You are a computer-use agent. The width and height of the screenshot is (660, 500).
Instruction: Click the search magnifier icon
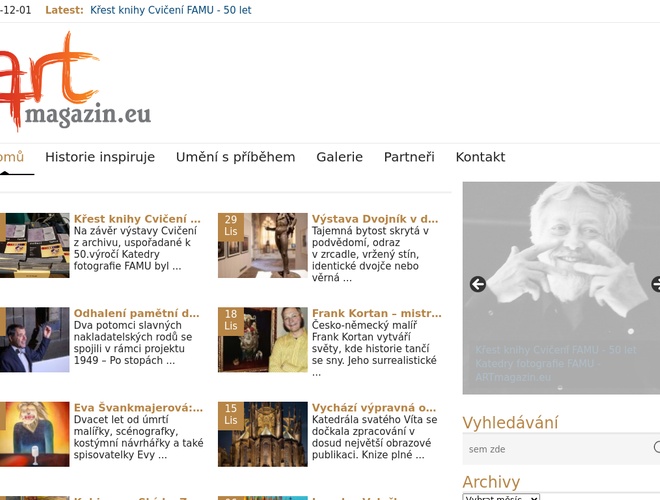[657, 448]
